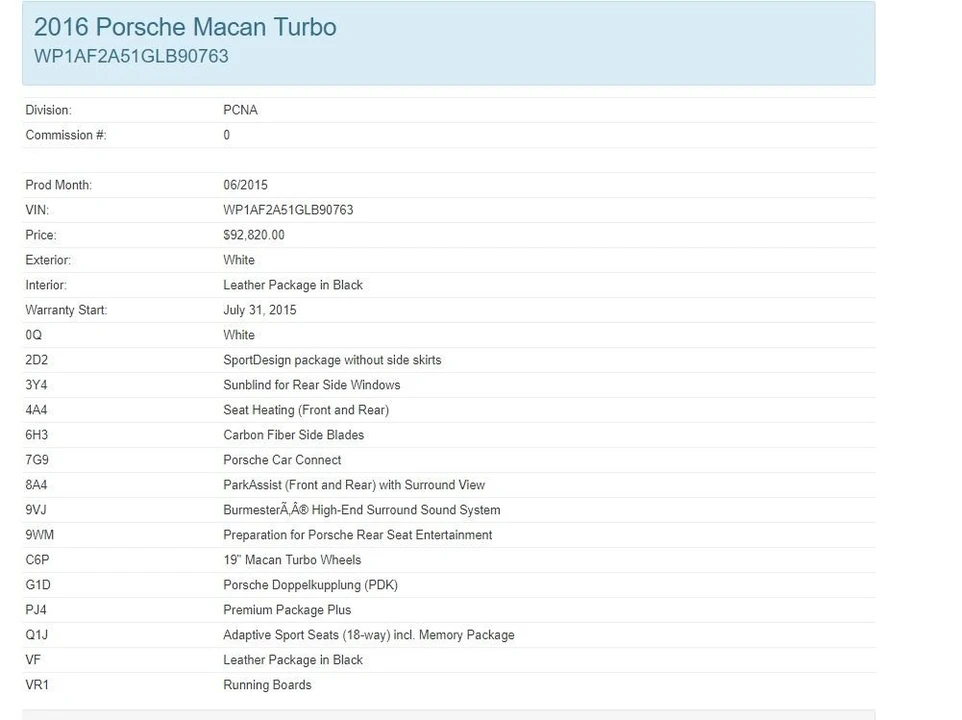Image resolution: width=962 pixels, height=720 pixels.
Task: Click the 2016 Porsche Macan Turbo heading
Action: tap(185, 28)
